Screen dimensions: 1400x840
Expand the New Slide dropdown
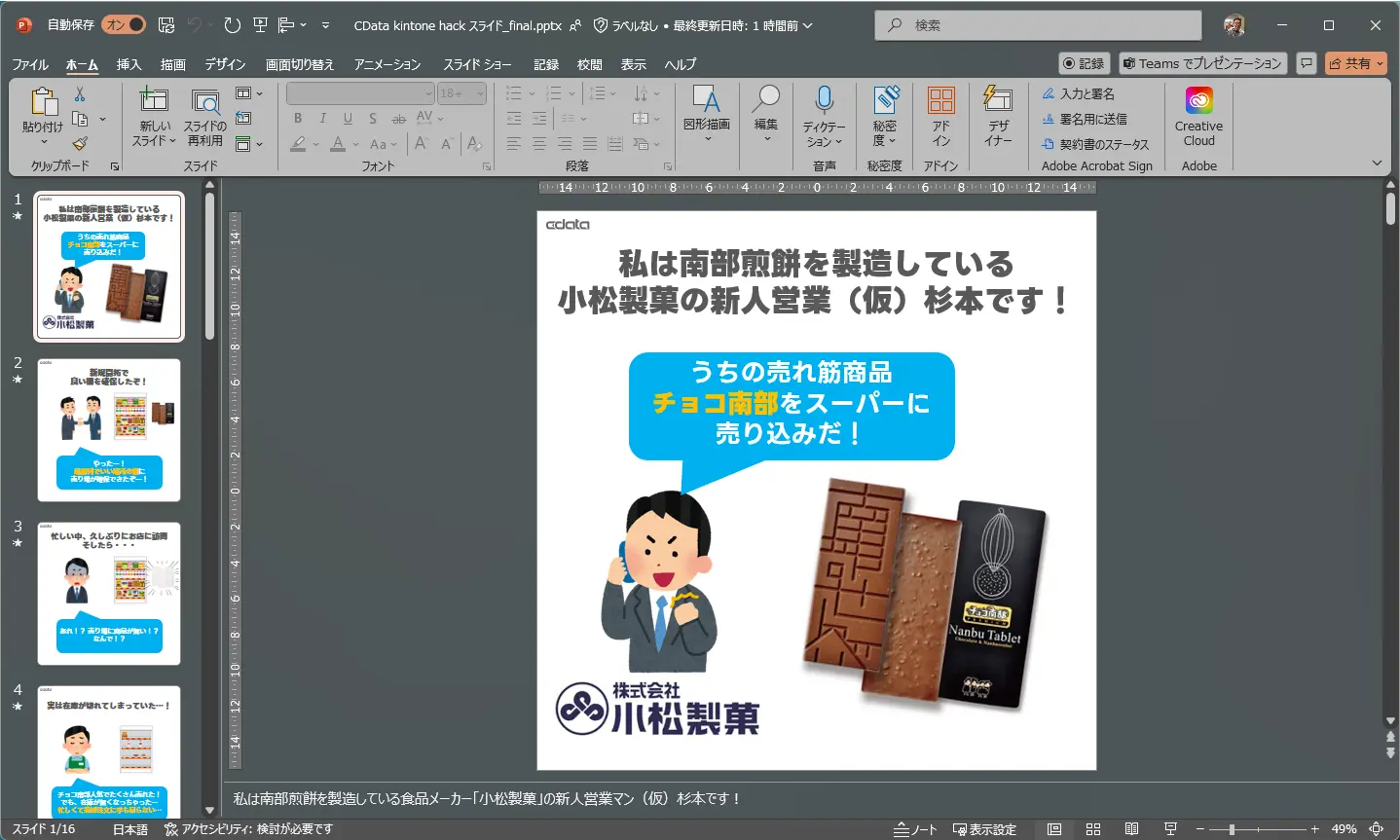(155, 141)
